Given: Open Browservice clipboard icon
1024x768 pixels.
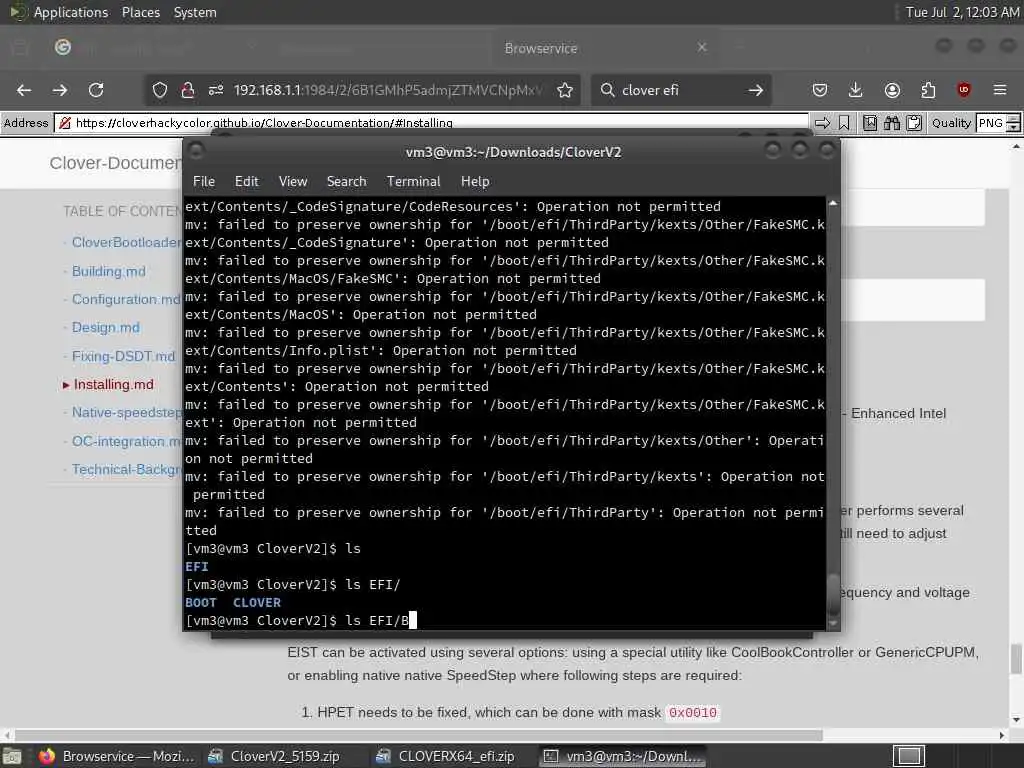Looking at the screenshot, I should [x=914, y=123].
